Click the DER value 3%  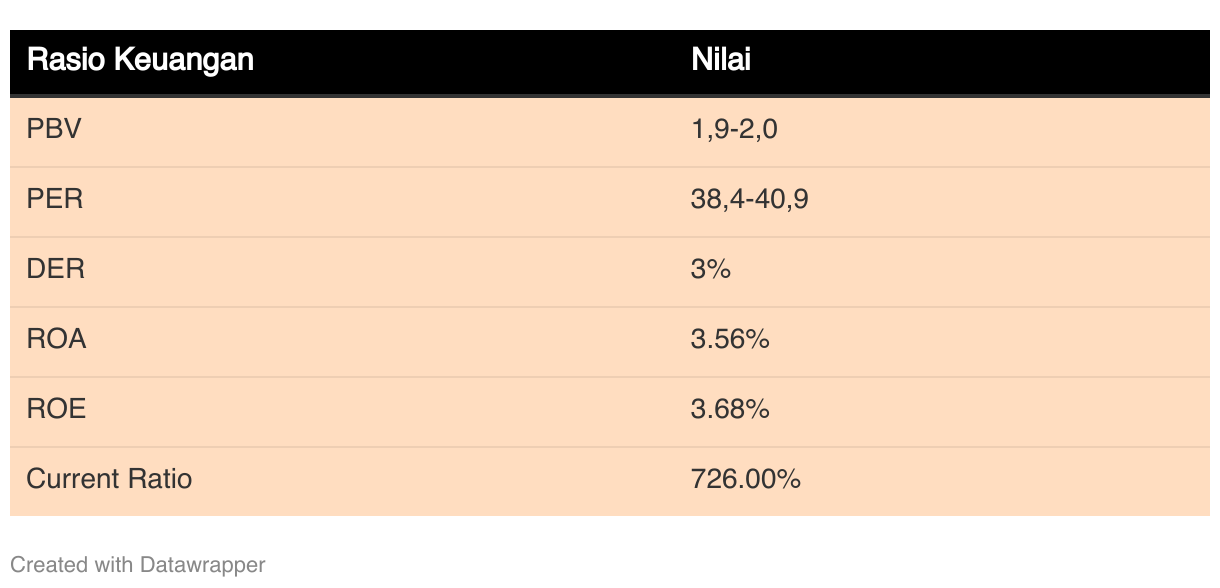tap(711, 270)
